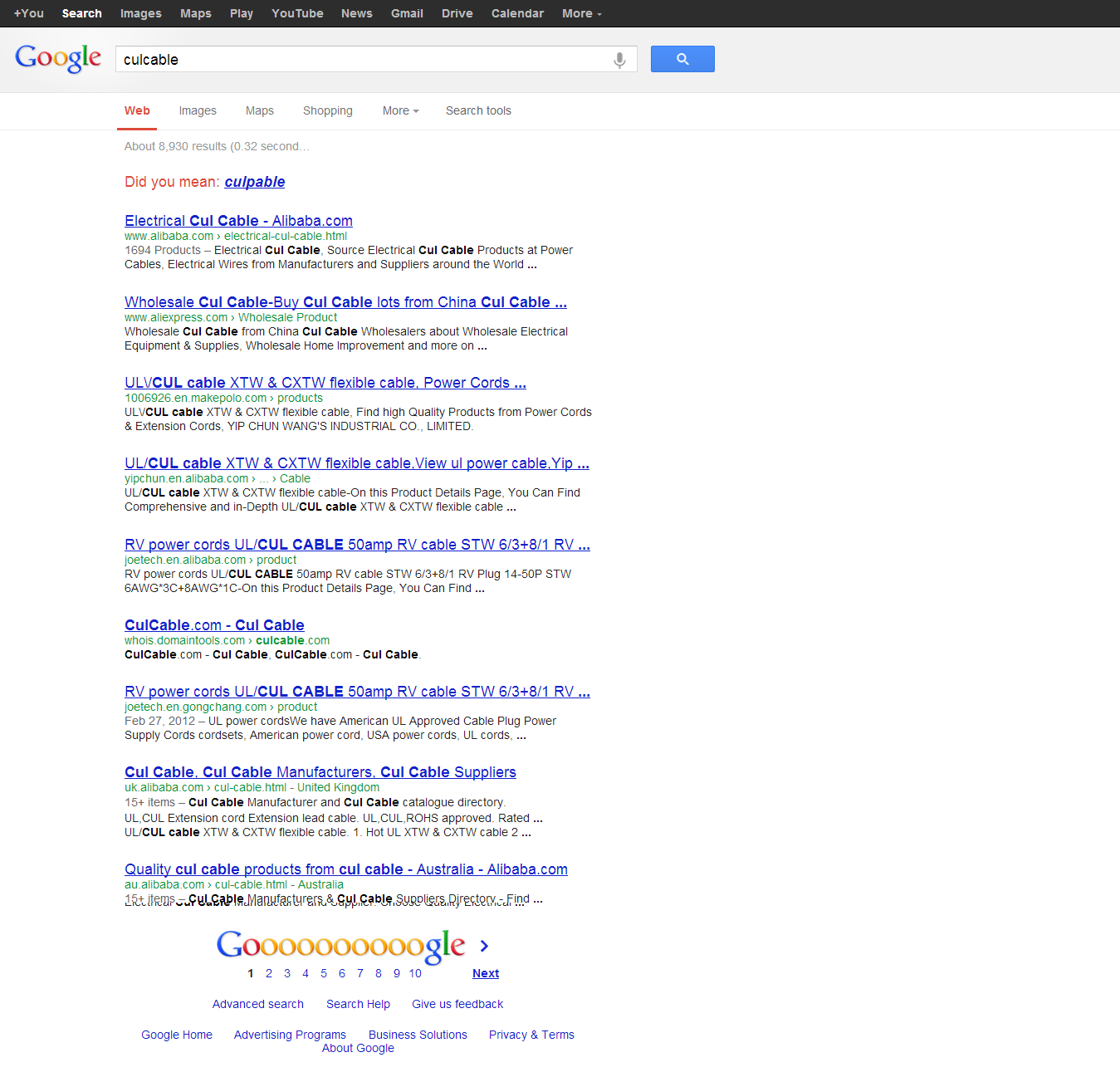Open Advanced search link

click(x=258, y=1004)
